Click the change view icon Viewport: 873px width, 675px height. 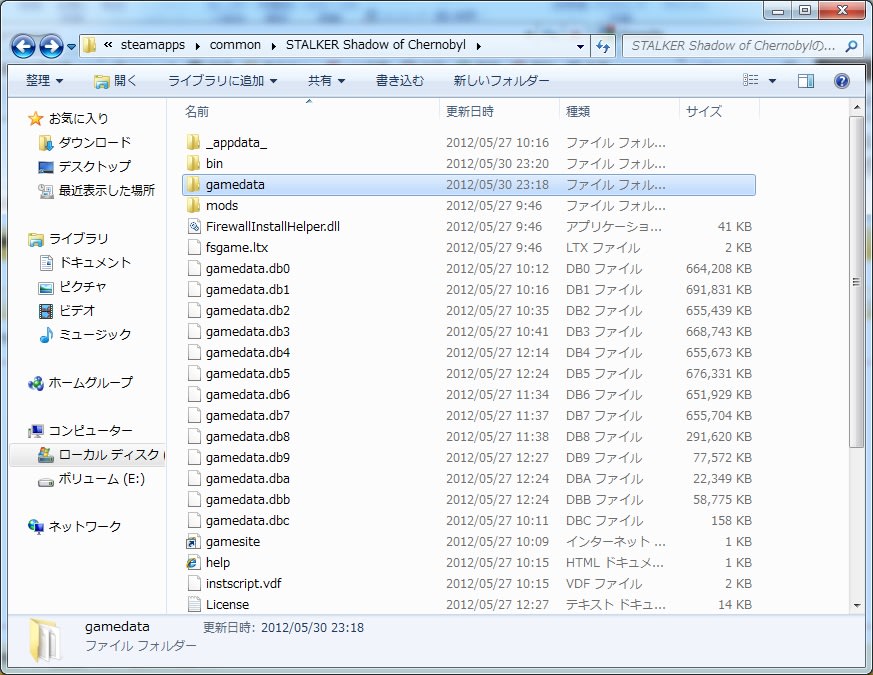point(751,81)
